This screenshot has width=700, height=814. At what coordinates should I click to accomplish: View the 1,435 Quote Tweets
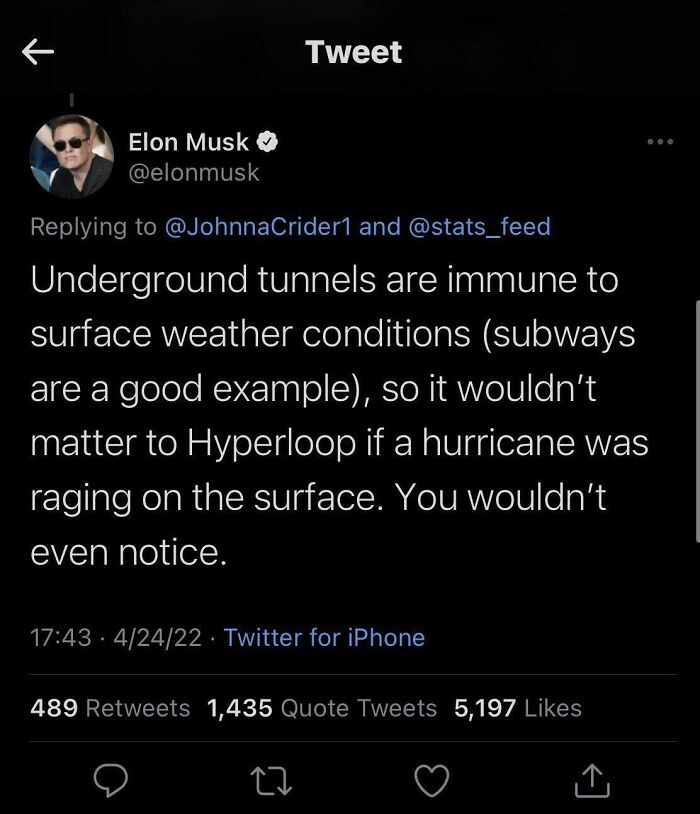pyautogui.click(x=321, y=708)
